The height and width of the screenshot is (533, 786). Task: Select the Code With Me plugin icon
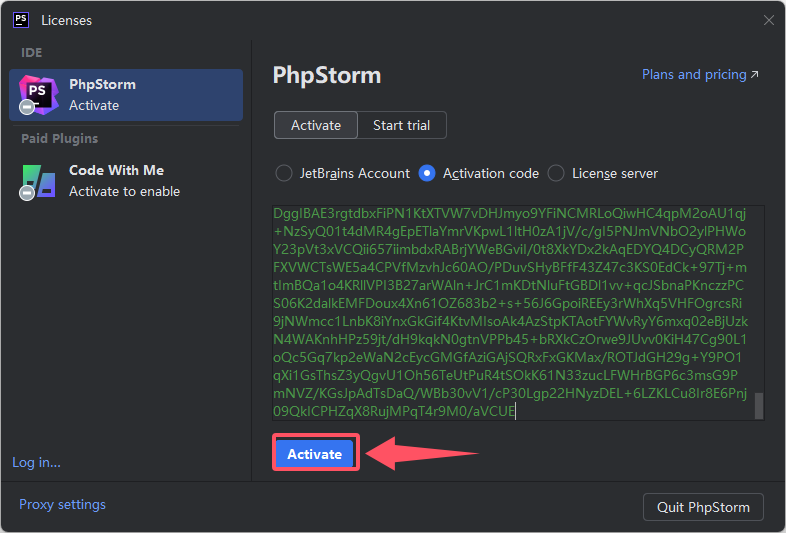[38, 182]
